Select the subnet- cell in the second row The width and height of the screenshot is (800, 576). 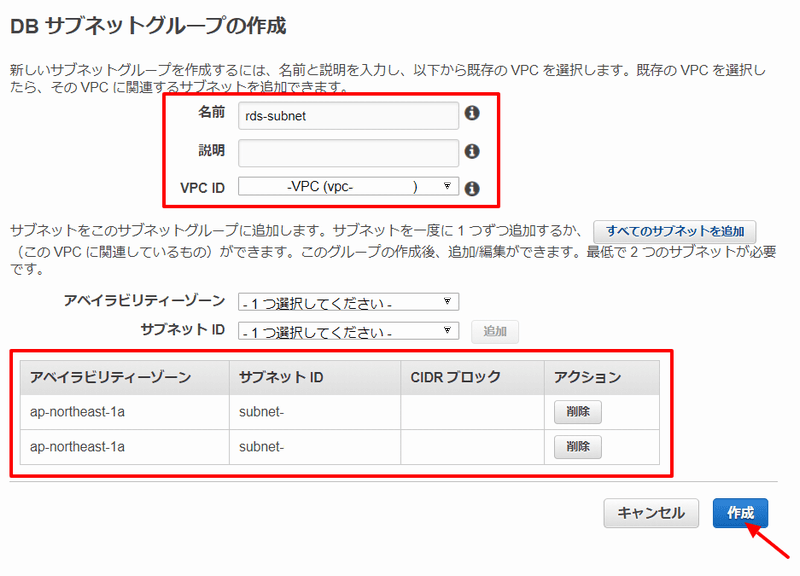point(262,447)
